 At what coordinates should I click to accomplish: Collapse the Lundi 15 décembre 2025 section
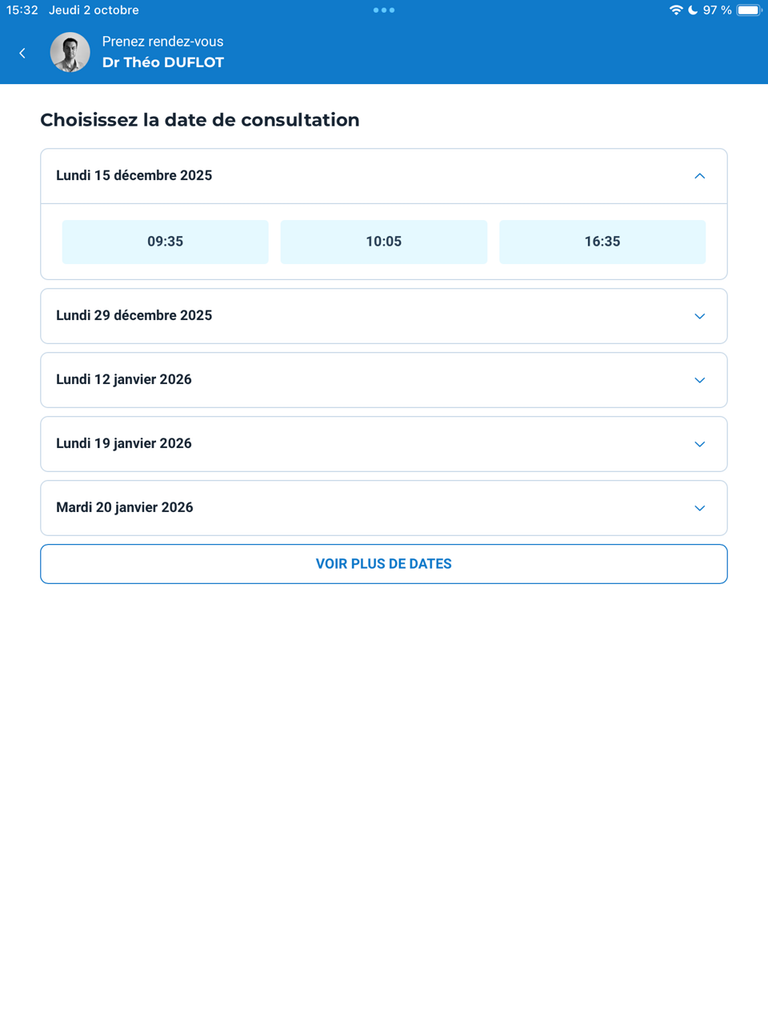click(x=699, y=176)
